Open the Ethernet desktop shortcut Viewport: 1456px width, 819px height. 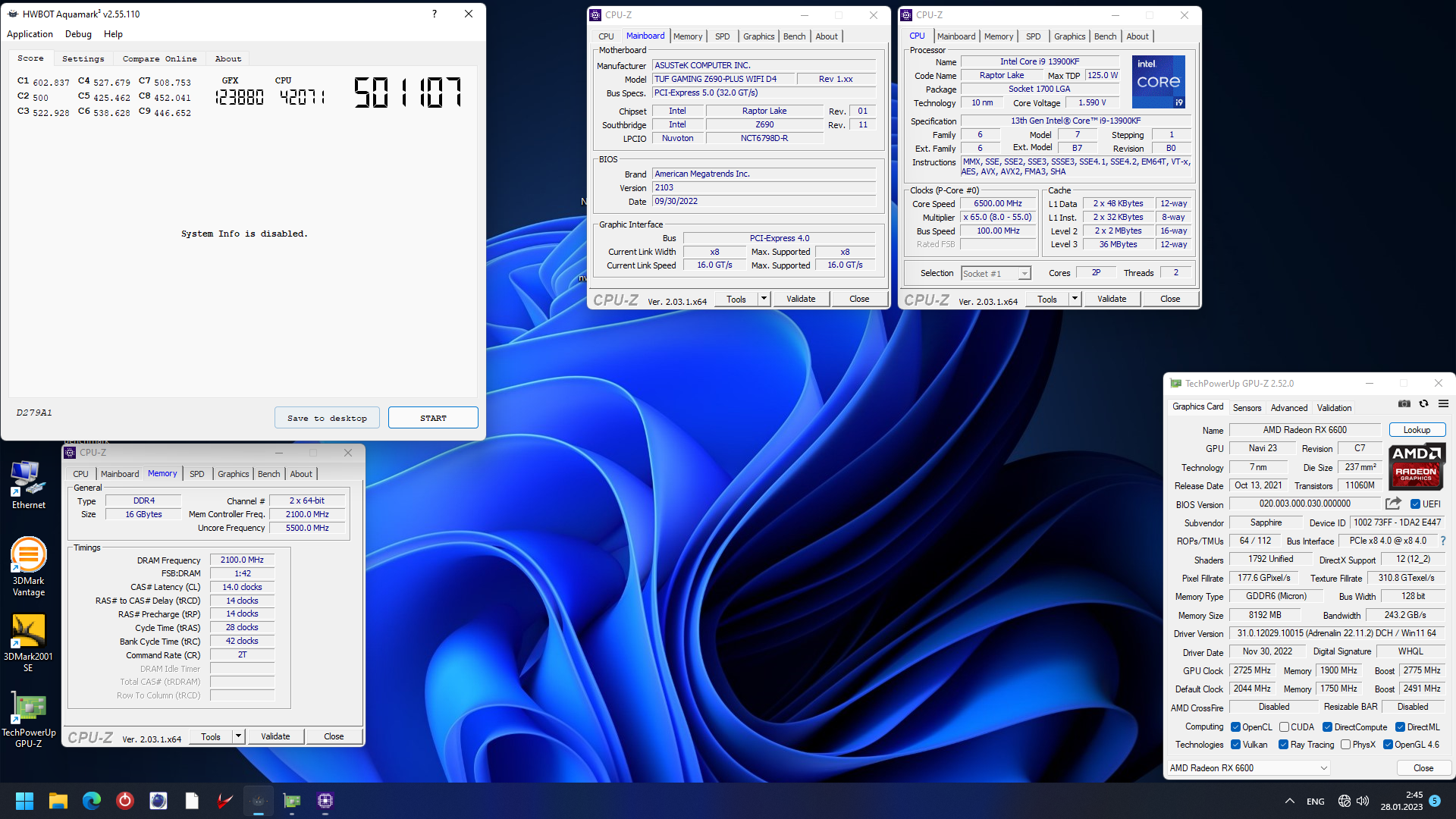pyautogui.click(x=28, y=485)
